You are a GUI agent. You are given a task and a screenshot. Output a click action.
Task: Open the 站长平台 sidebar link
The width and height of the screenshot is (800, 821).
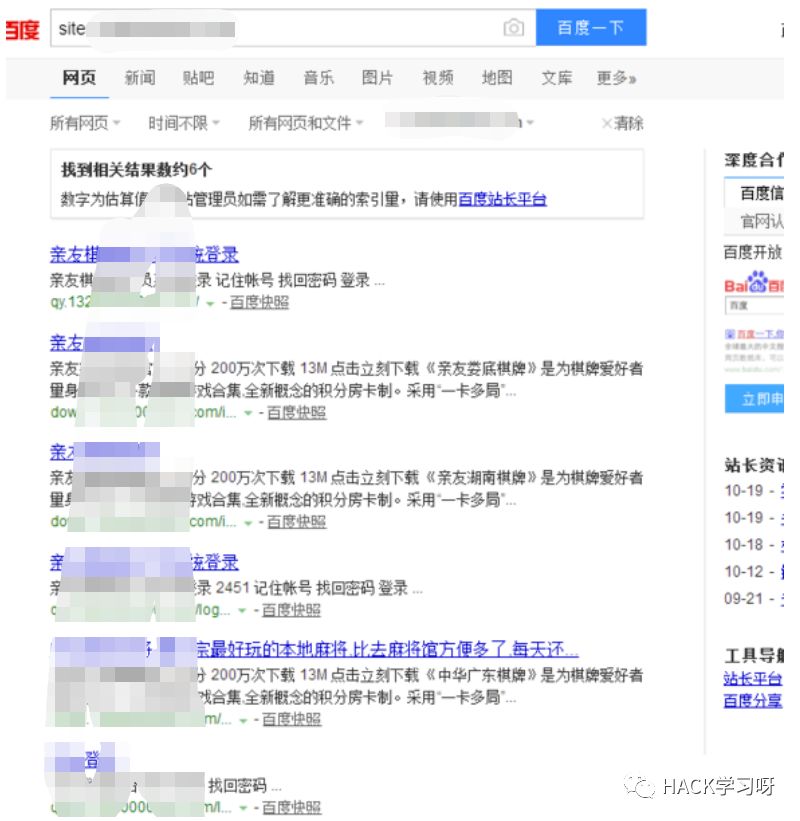(753, 679)
